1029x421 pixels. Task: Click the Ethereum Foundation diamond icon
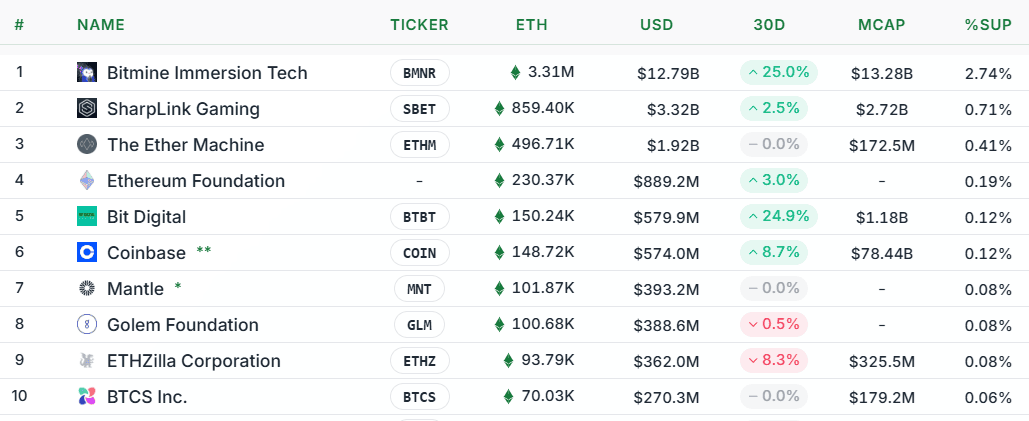[87, 181]
